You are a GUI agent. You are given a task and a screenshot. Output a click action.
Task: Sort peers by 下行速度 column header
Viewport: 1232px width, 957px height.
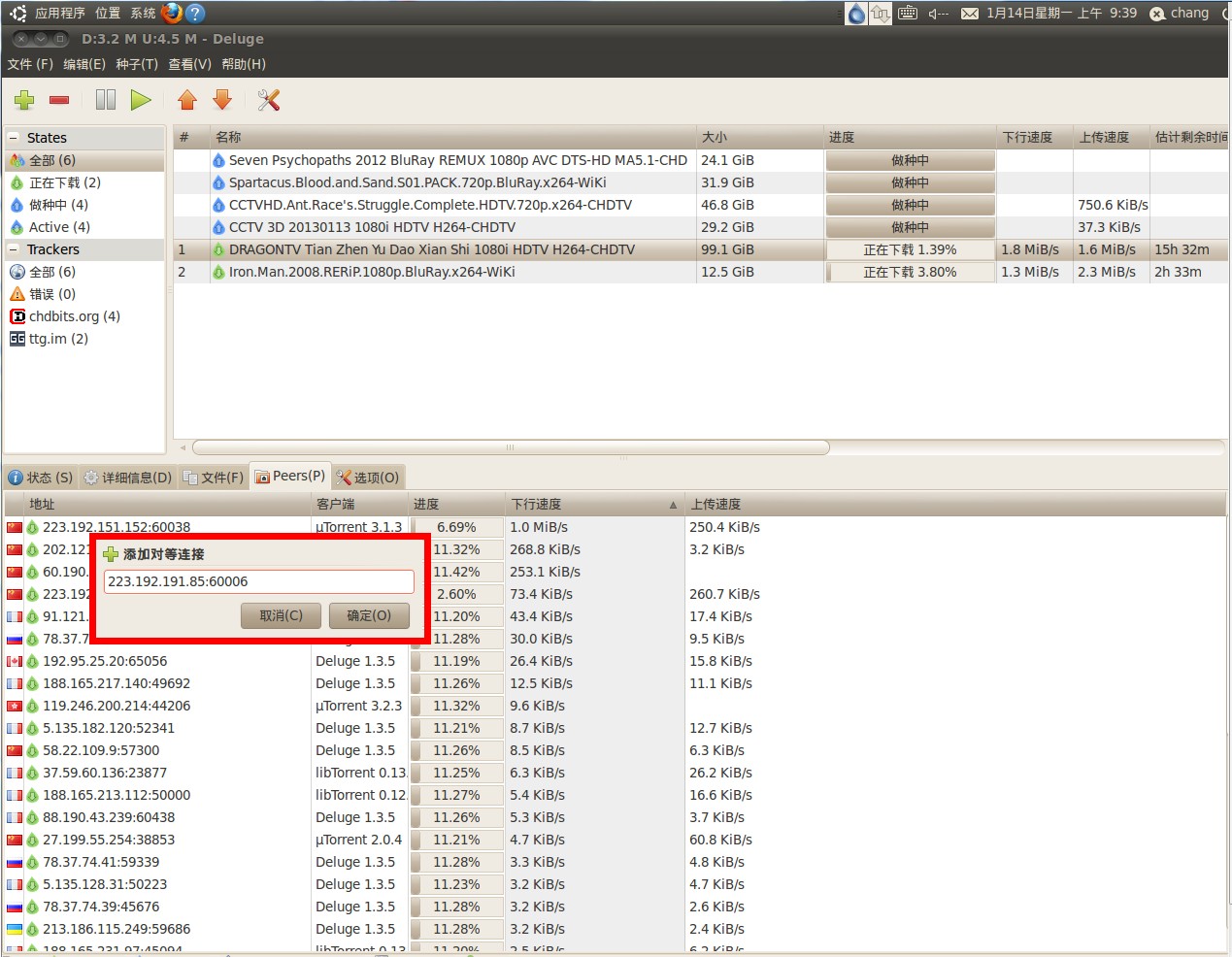click(x=595, y=504)
